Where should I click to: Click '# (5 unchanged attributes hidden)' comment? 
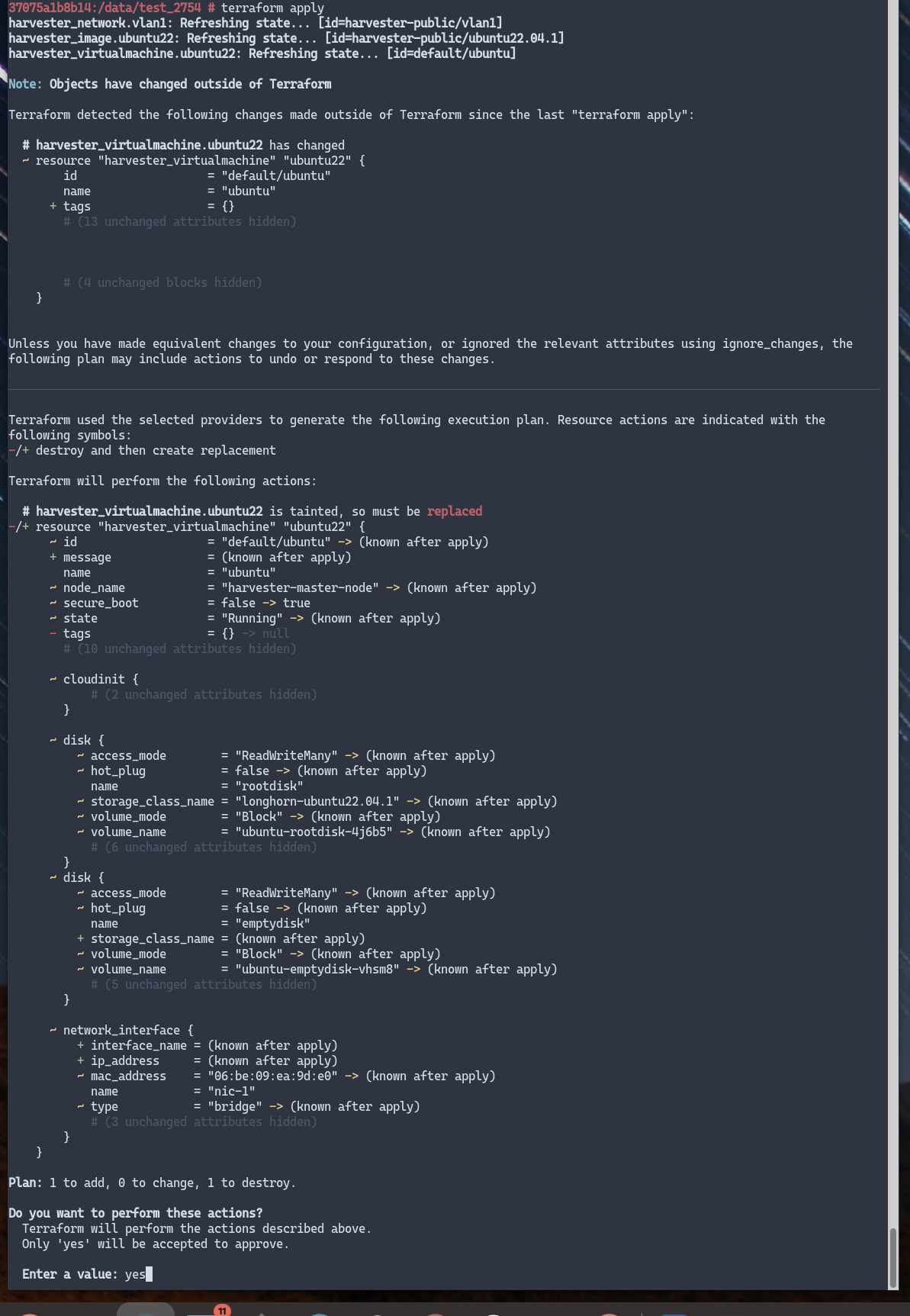(204, 984)
